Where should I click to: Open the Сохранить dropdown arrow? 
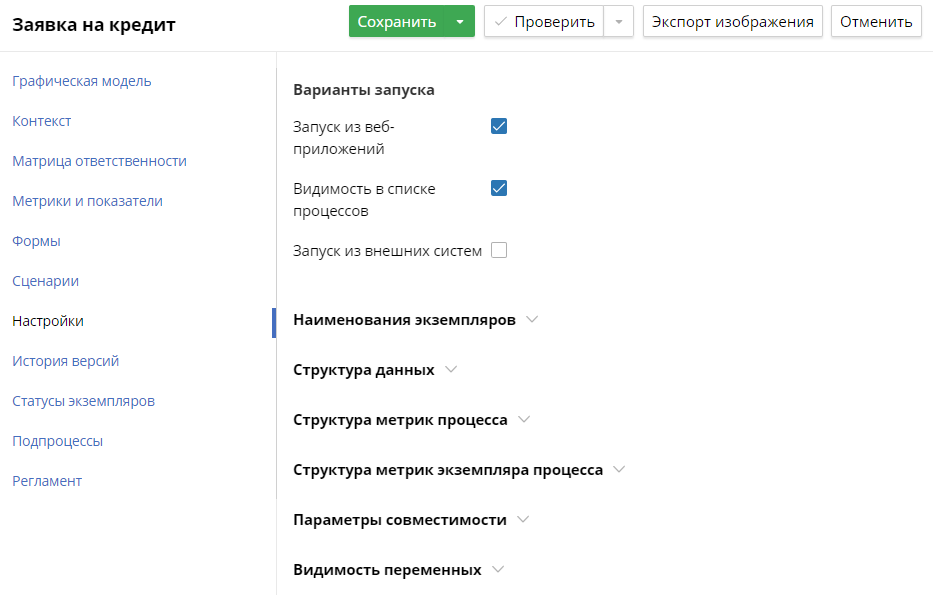pyautogui.click(x=460, y=21)
